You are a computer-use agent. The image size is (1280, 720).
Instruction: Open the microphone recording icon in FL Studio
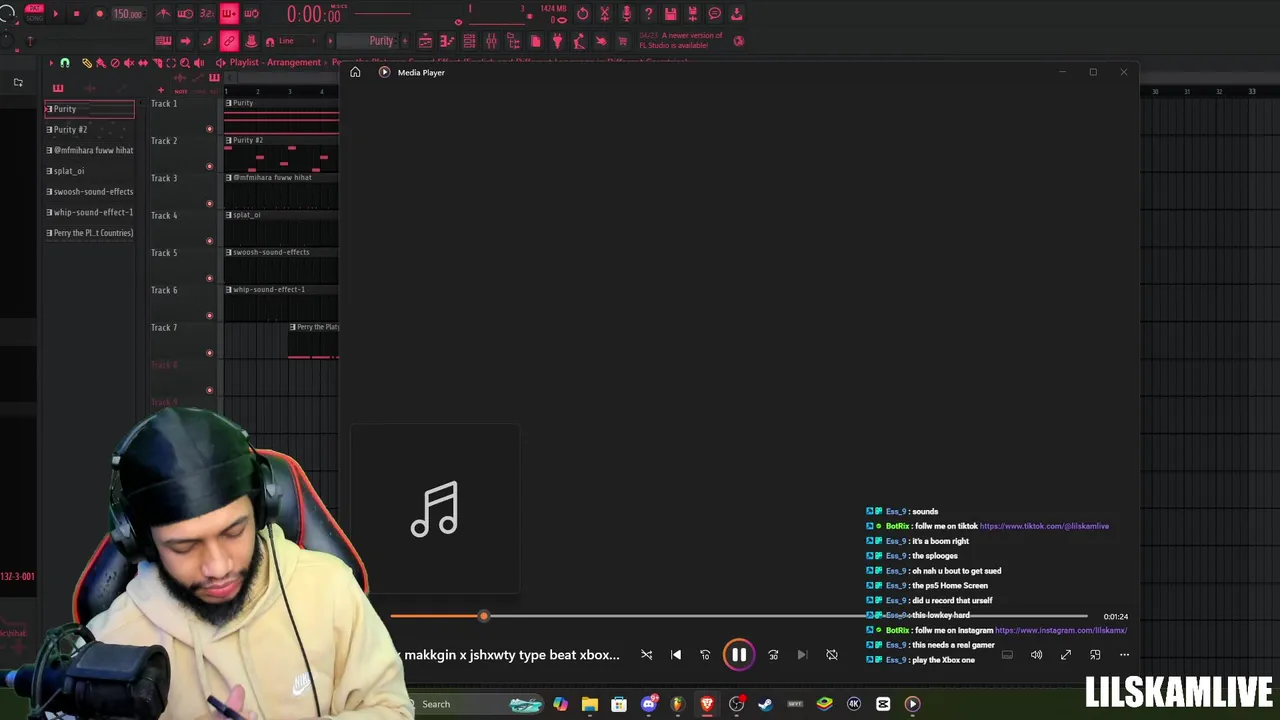coord(626,14)
